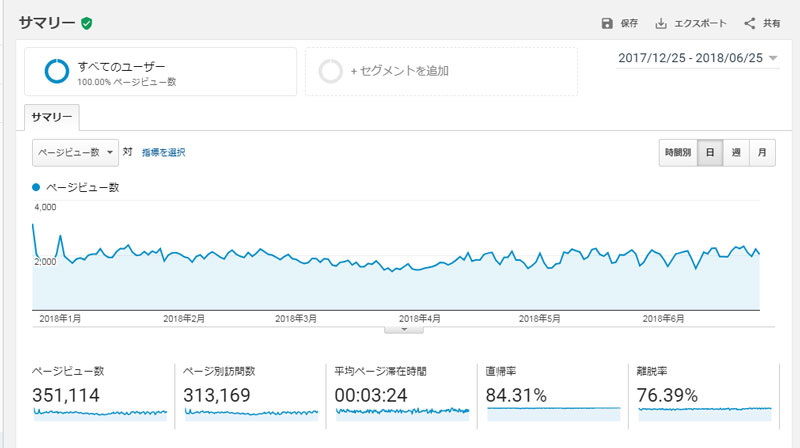This screenshot has width=800, height=448.
Task: Select the 週 weekly view toggle
Action: pos(736,153)
